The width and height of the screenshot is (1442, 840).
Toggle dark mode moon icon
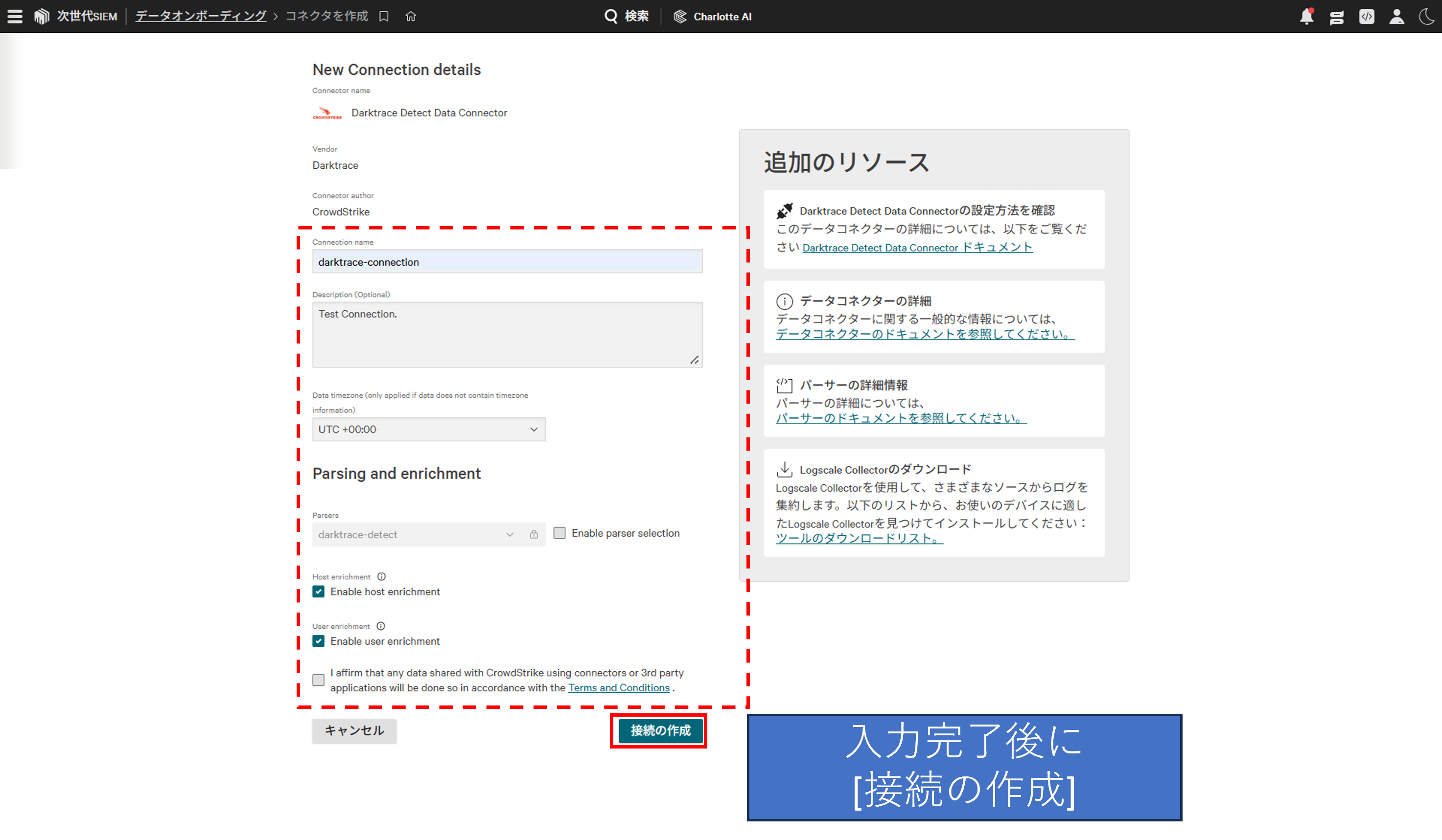click(1427, 17)
